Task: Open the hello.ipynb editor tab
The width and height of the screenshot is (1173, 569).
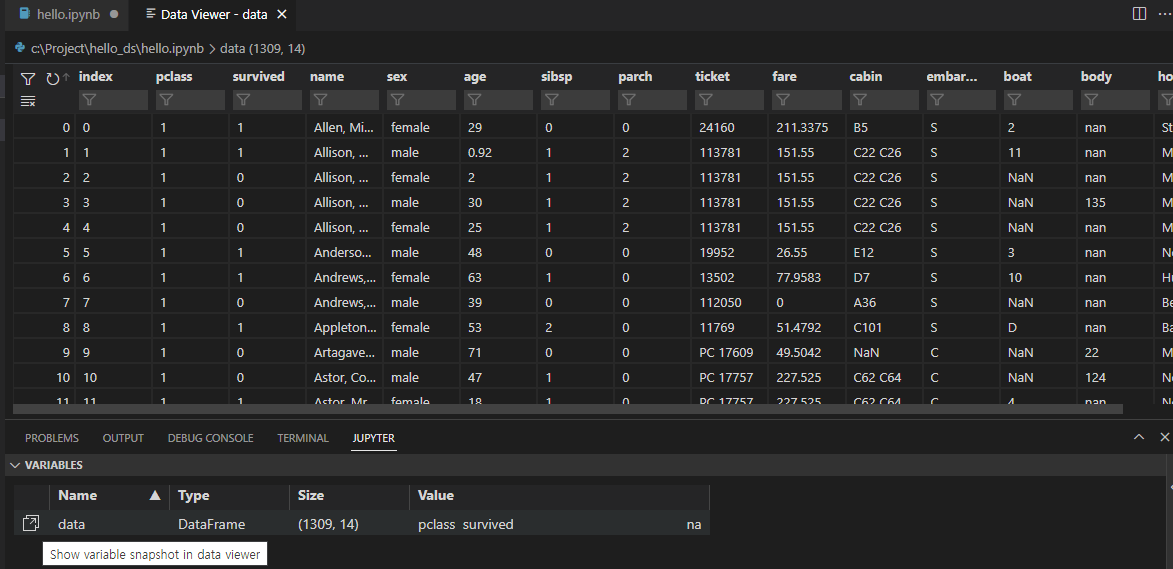Action: 68,14
